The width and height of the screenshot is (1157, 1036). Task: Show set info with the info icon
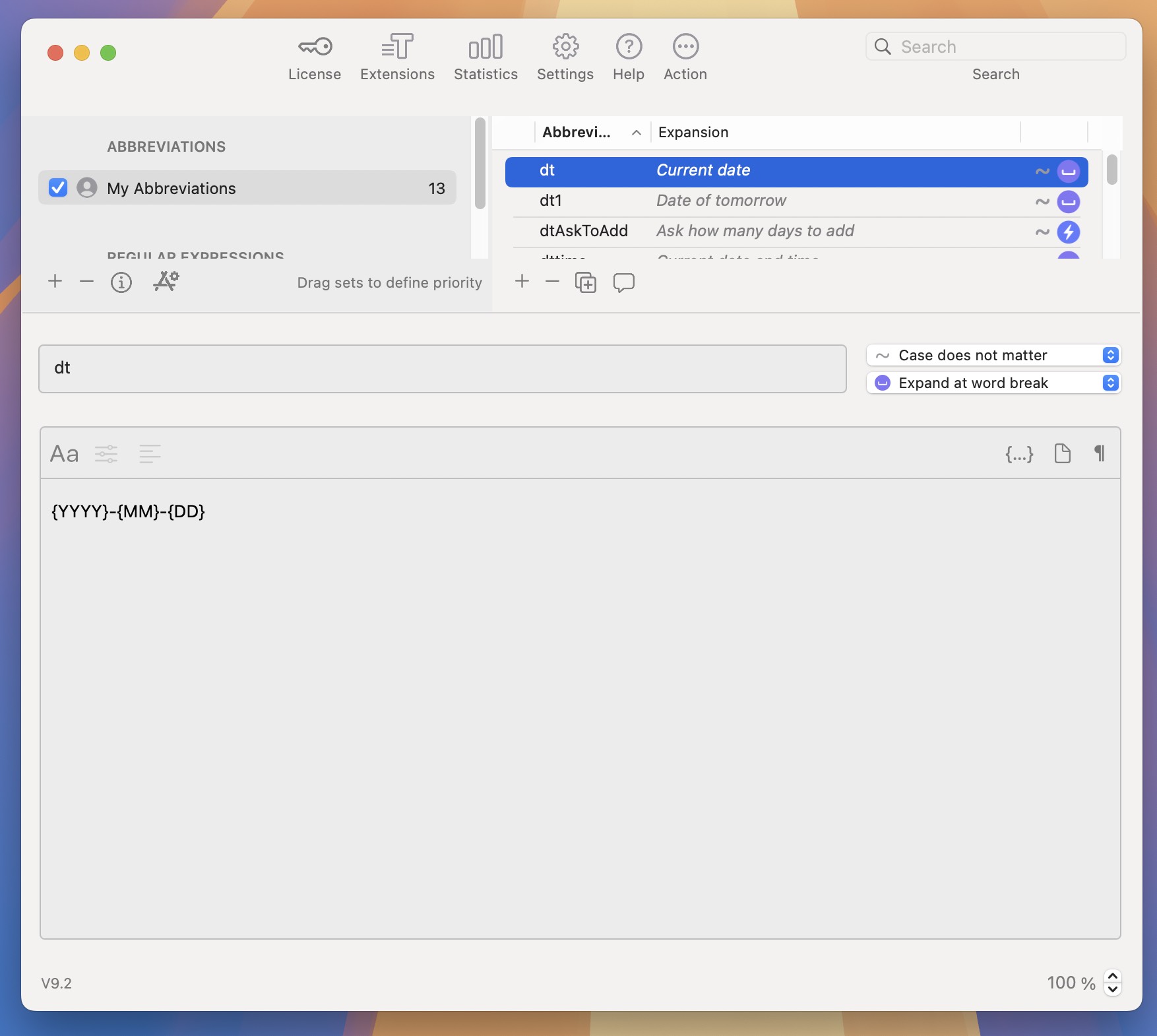click(x=121, y=282)
